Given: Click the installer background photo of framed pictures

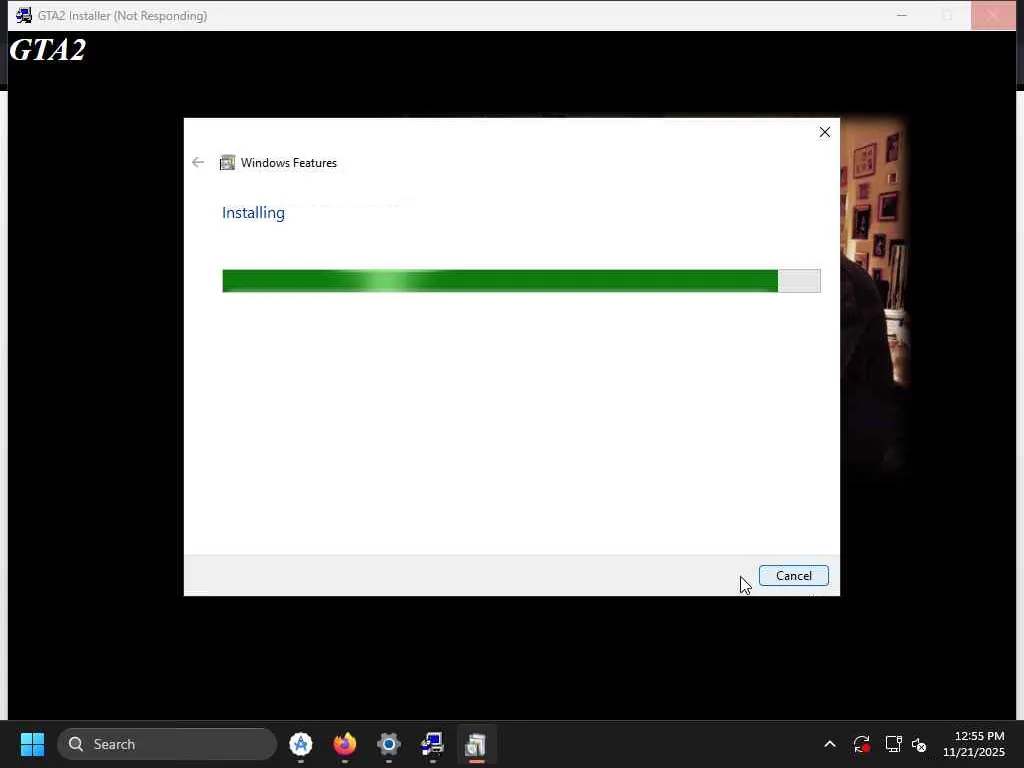Looking at the screenshot, I should click(x=873, y=294).
